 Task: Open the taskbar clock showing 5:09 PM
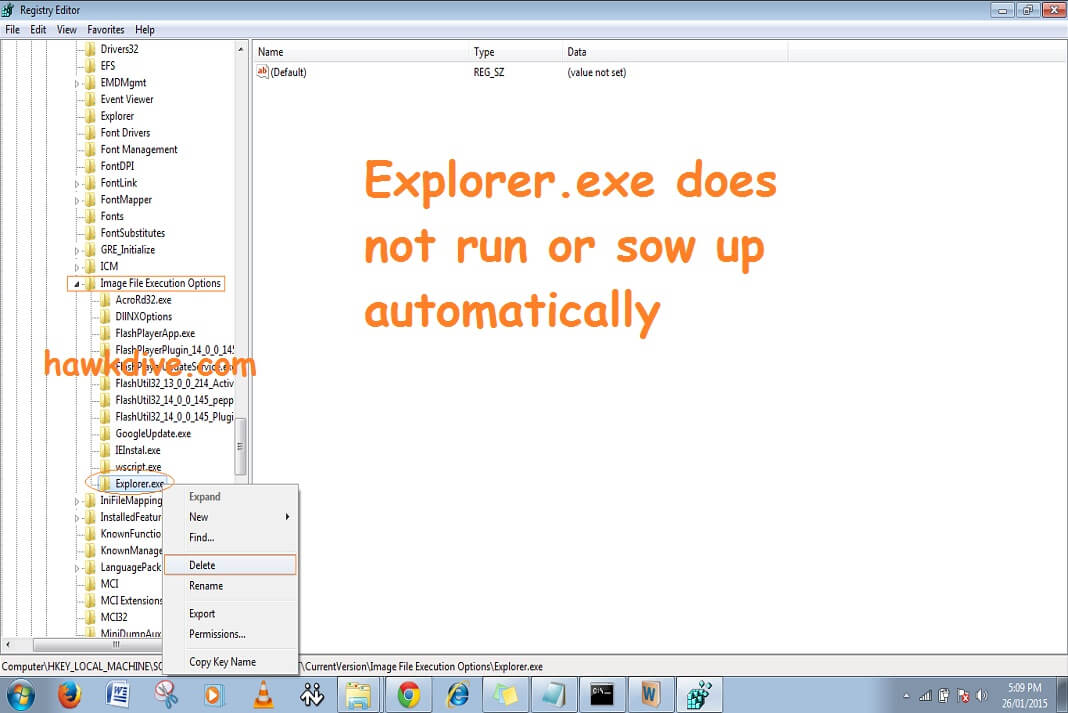pyautogui.click(x=1024, y=695)
